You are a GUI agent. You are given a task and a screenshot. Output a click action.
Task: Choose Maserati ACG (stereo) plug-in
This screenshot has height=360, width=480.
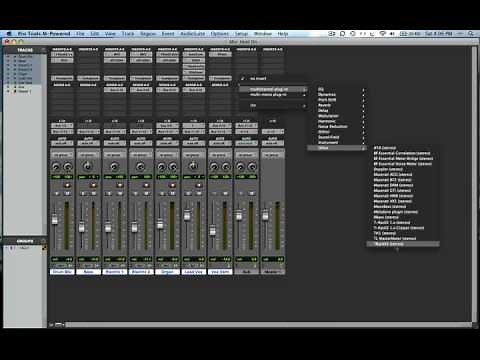click(403, 174)
